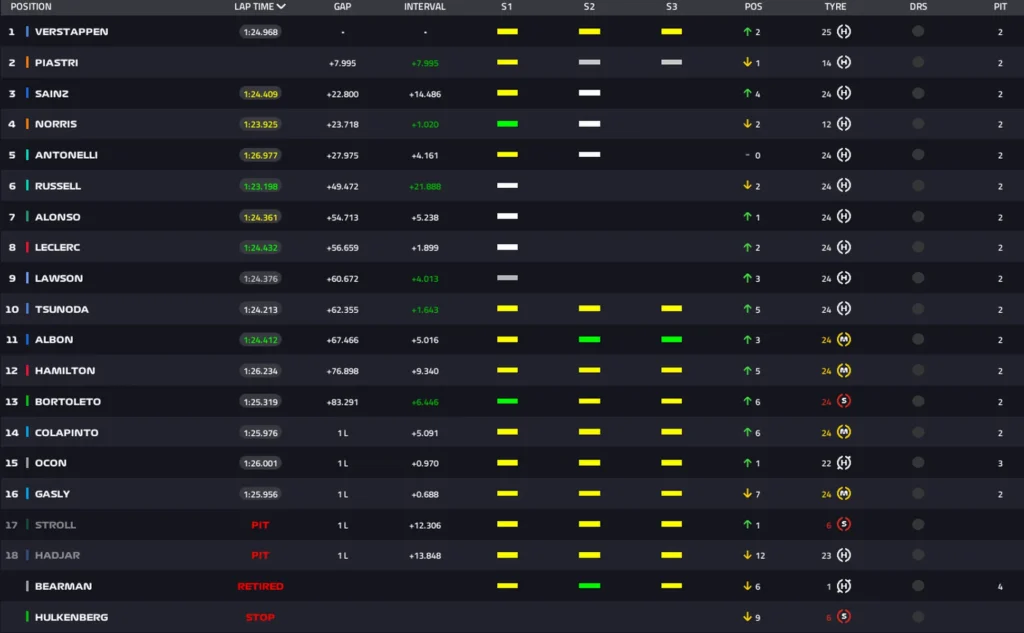
Task: Click Gasly's yellow down arrow
Action: 747,494
